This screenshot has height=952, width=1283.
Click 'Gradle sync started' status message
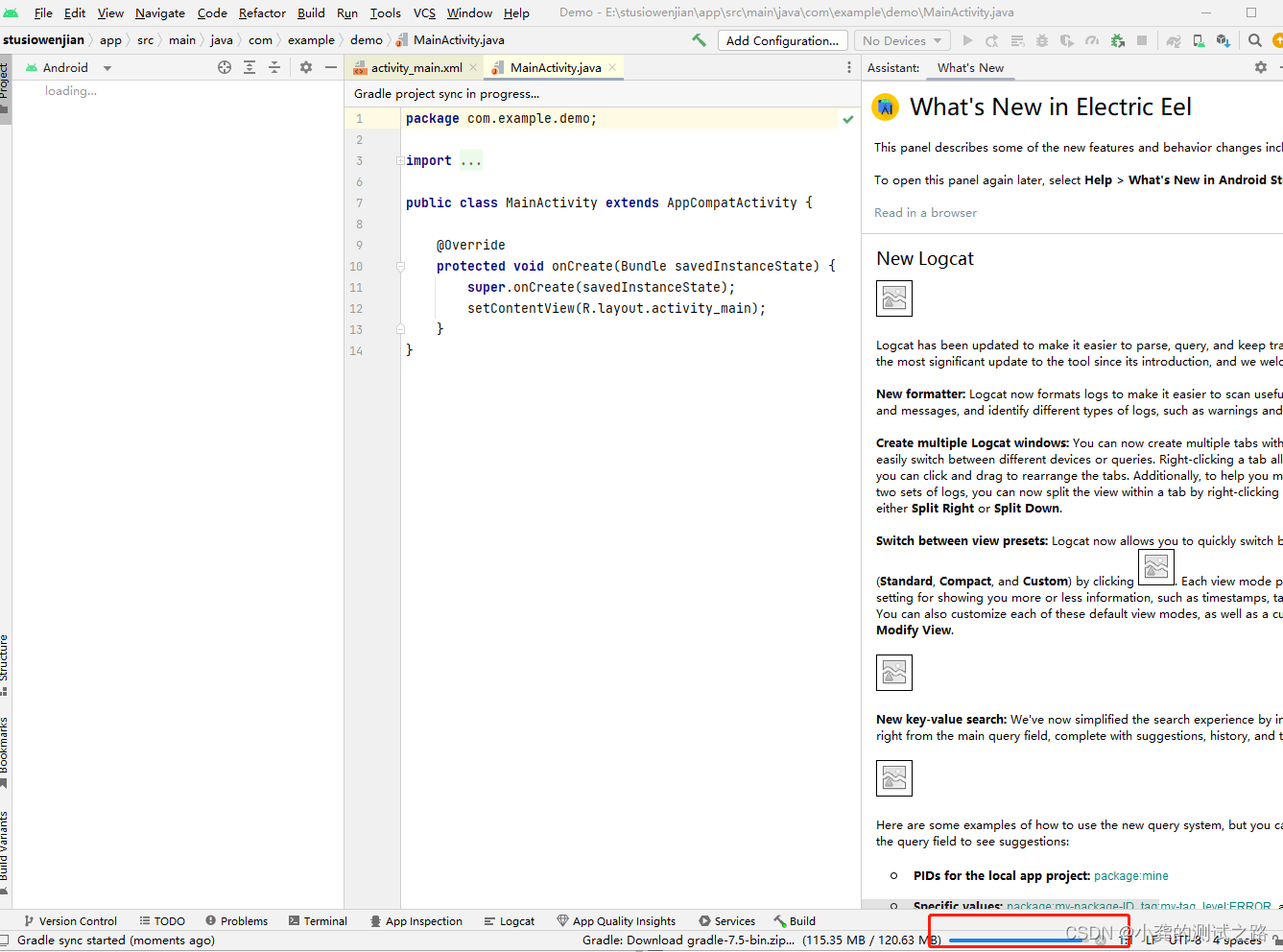pos(116,940)
